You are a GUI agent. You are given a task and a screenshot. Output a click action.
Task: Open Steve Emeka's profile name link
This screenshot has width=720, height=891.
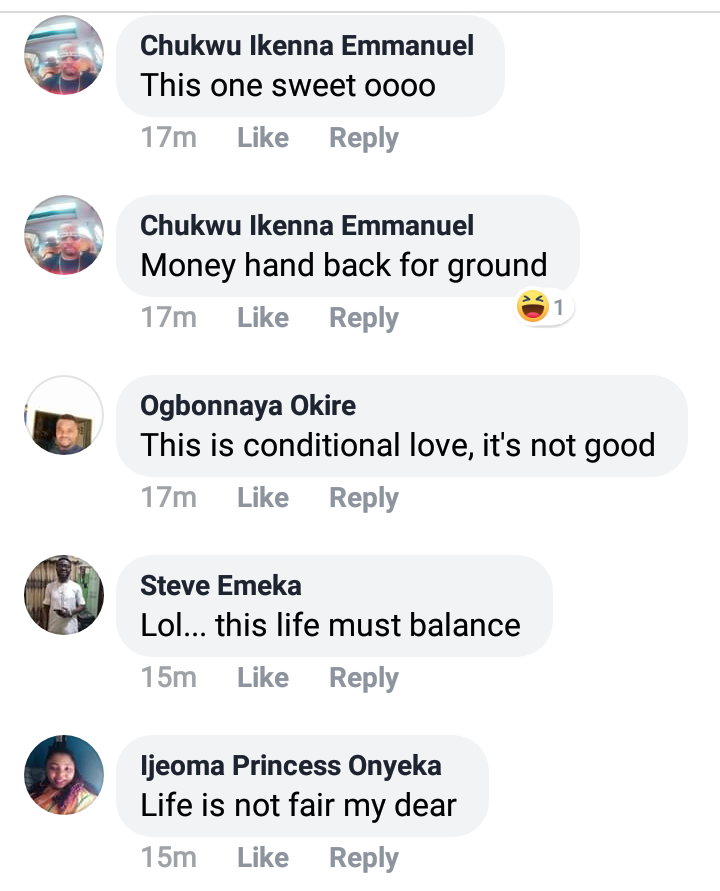(x=221, y=586)
